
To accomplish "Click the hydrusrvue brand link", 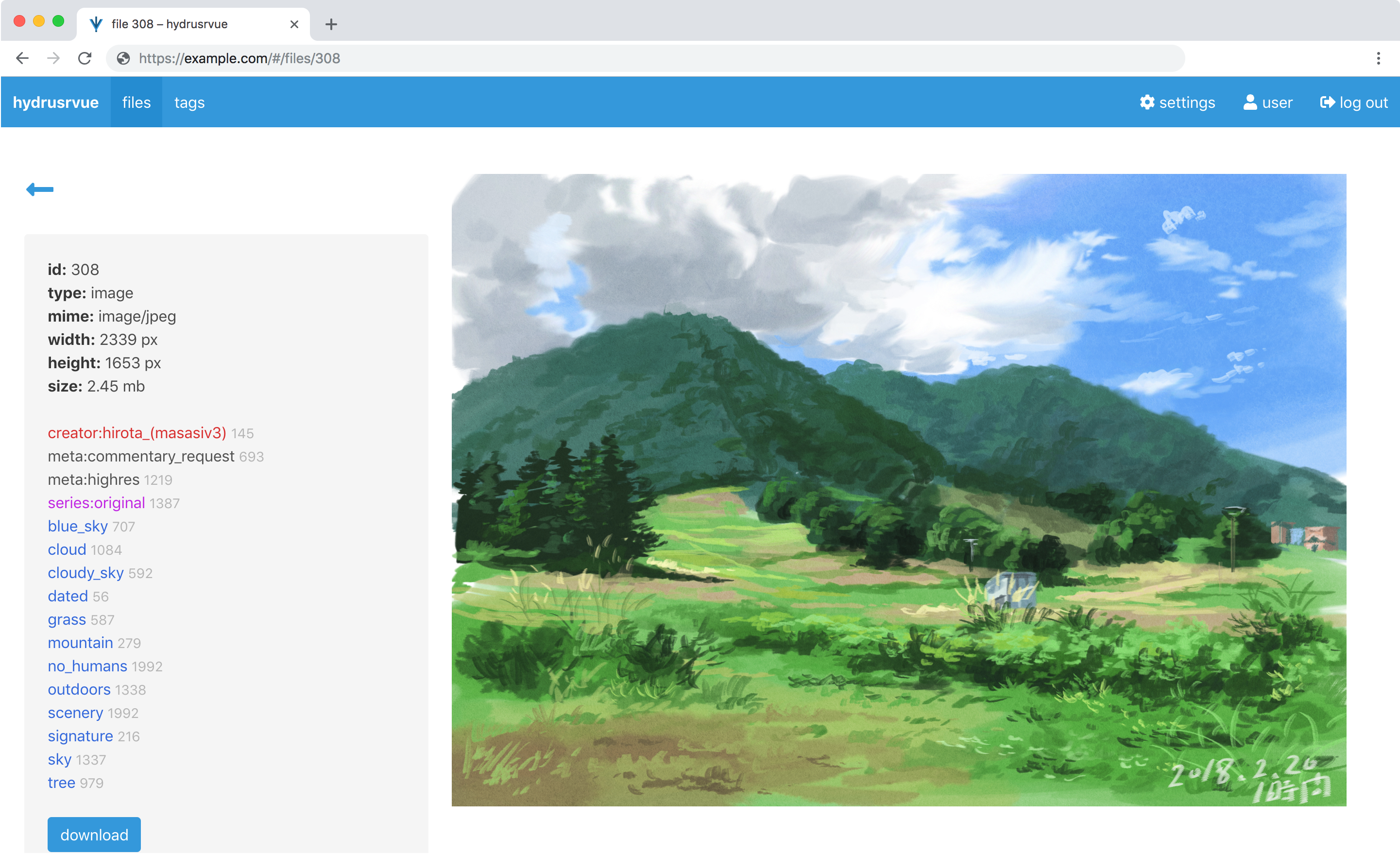I will pos(56,102).
